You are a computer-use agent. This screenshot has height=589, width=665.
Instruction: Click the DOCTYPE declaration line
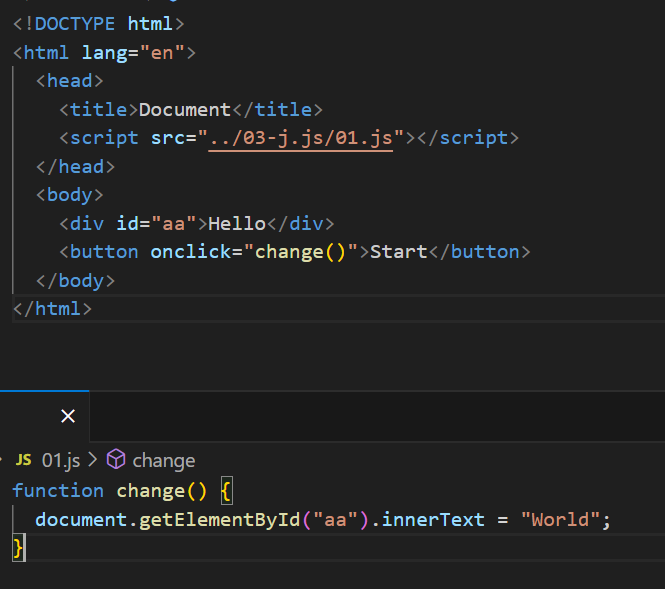click(98, 23)
